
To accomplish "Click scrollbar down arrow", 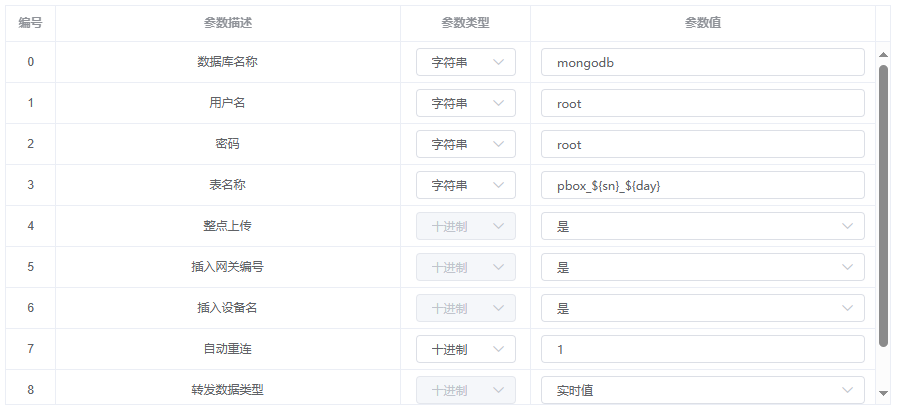I will pos(883,393).
